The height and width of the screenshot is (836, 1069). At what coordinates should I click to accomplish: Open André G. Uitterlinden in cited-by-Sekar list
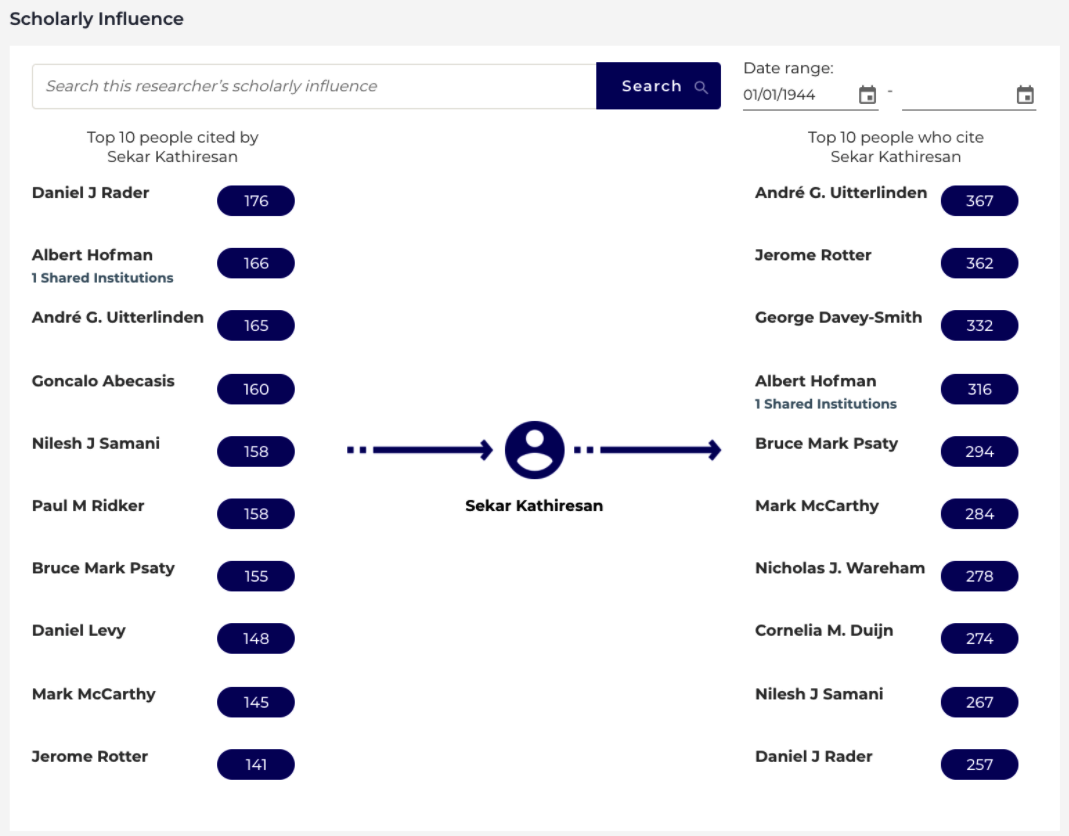pos(118,318)
